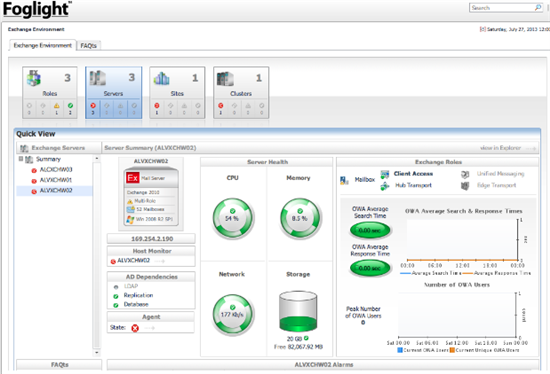Click in the Search input field
Image resolution: width=550 pixels, height=374 pixels.
pos(502,8)
